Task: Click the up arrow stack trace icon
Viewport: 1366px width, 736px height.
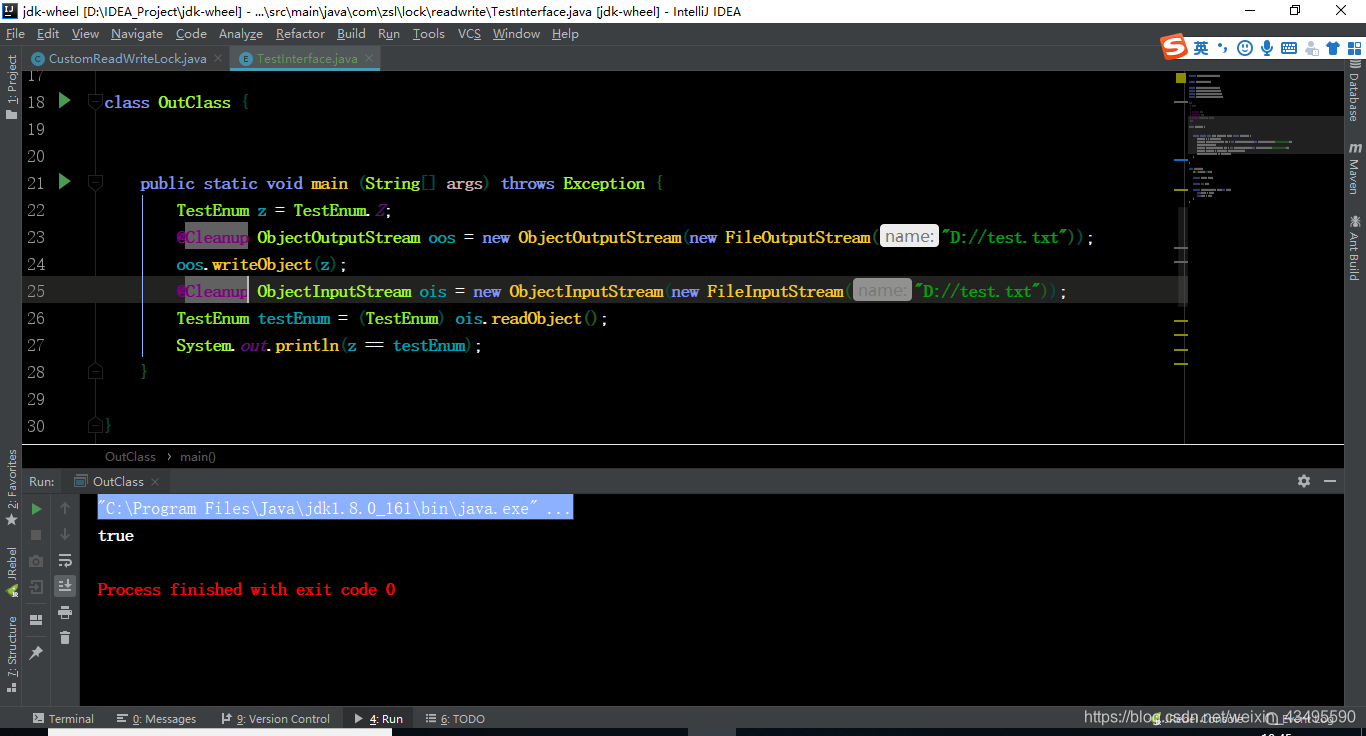Action: tap(65, 509)
